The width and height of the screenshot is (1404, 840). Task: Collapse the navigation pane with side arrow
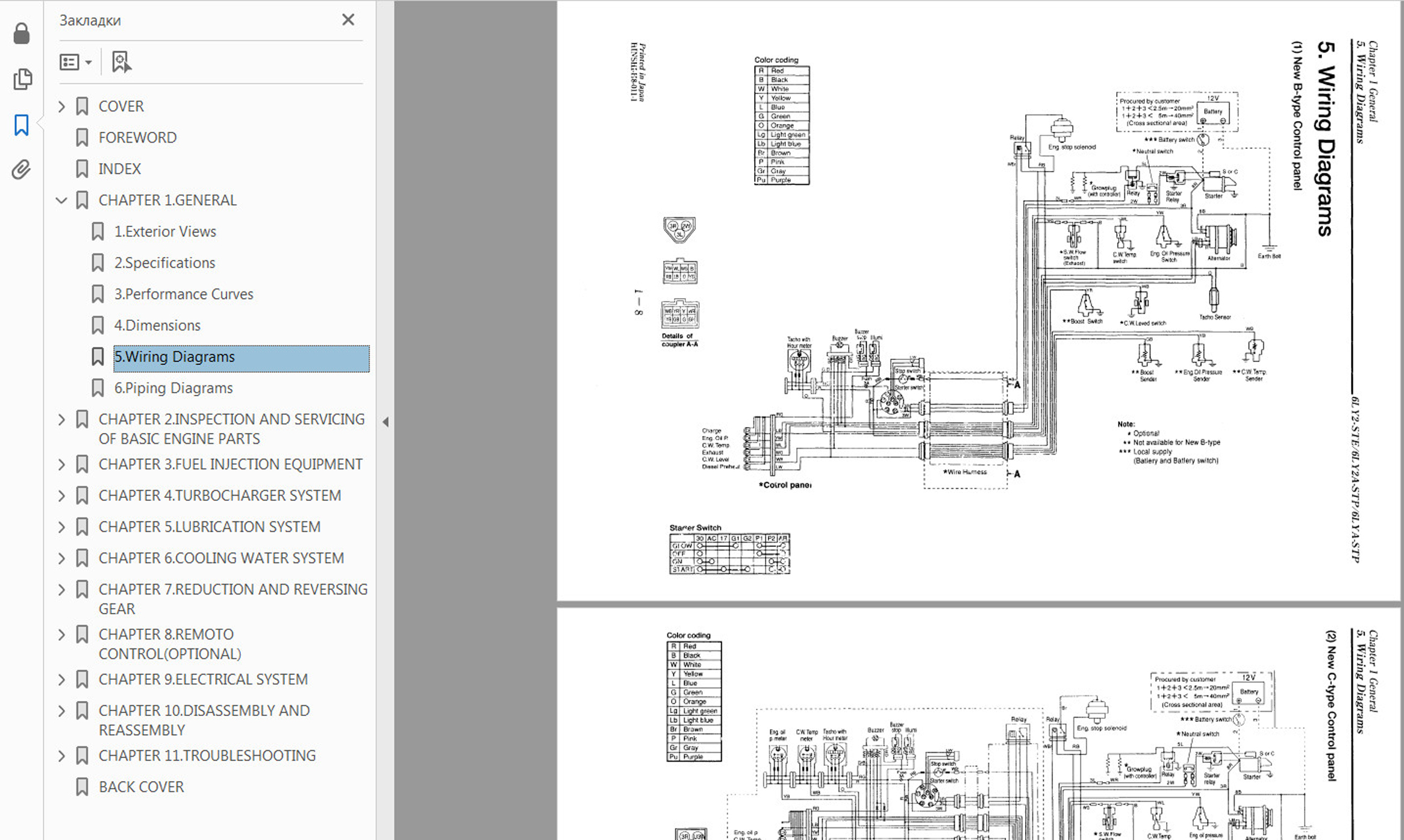point(385,422)
